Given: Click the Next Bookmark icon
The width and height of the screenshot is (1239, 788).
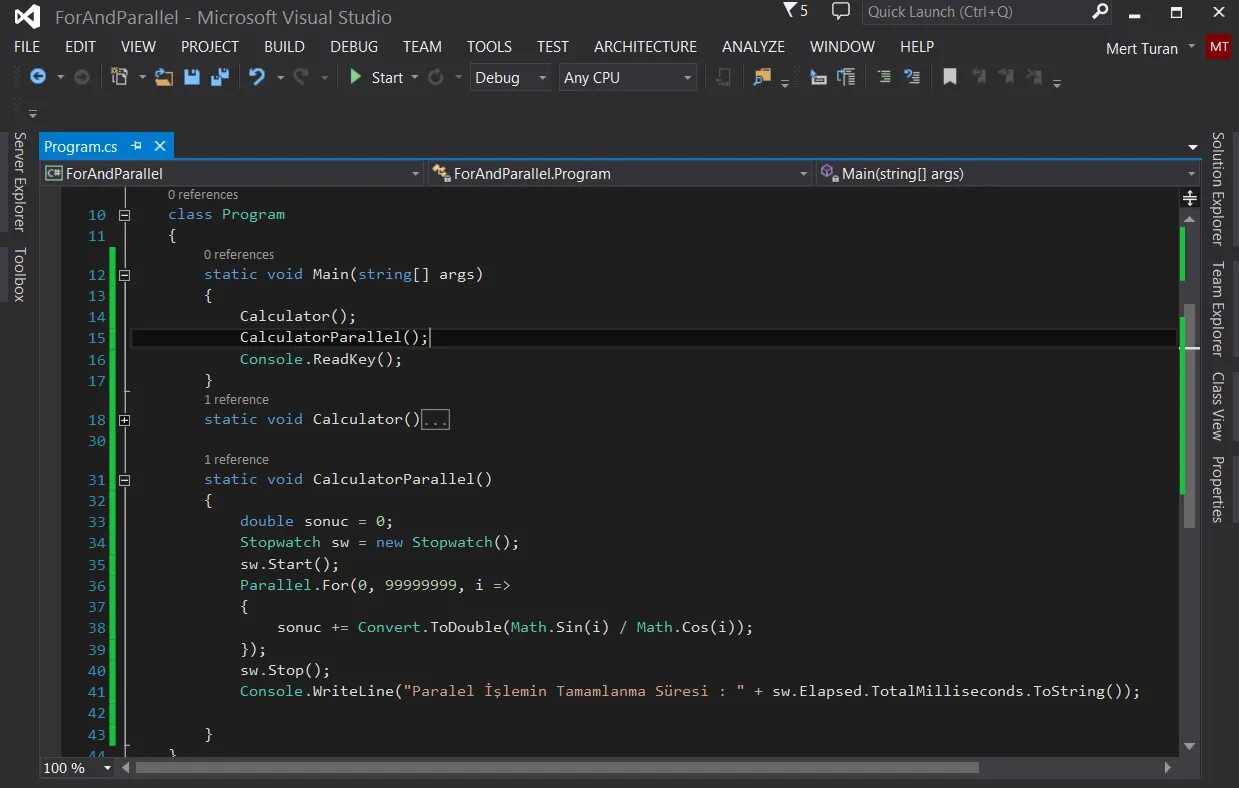Looking at the screenshot, I should pos(1007,77).
